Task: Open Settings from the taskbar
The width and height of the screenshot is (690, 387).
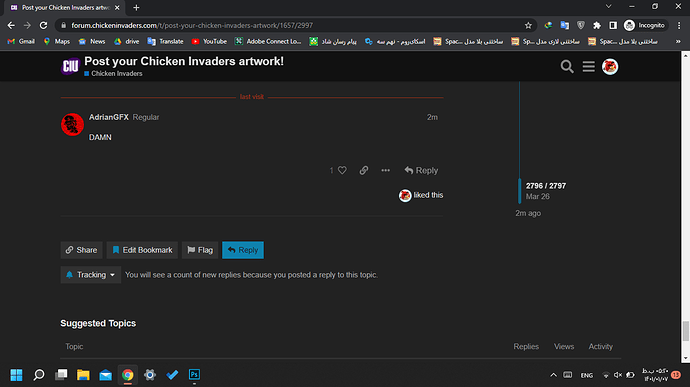Action: (150, 375)
